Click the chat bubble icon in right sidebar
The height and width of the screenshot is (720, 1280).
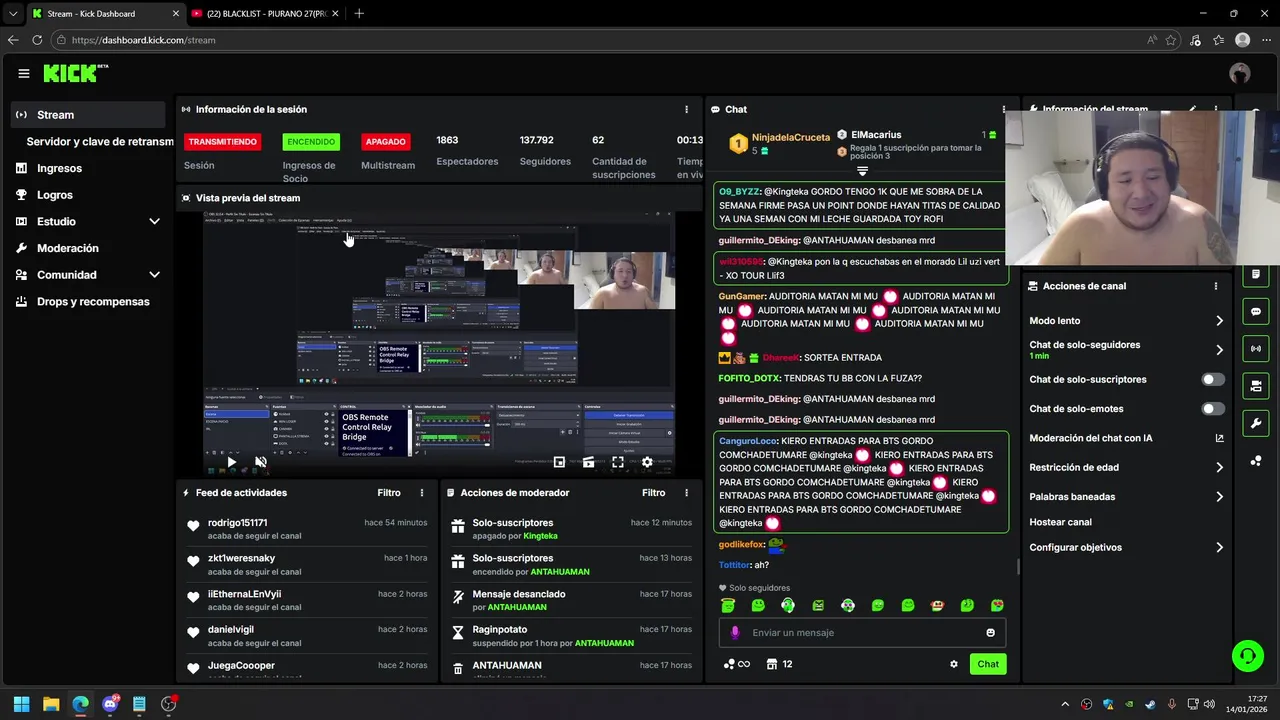pyautogui.click(x=1256, y=312)
